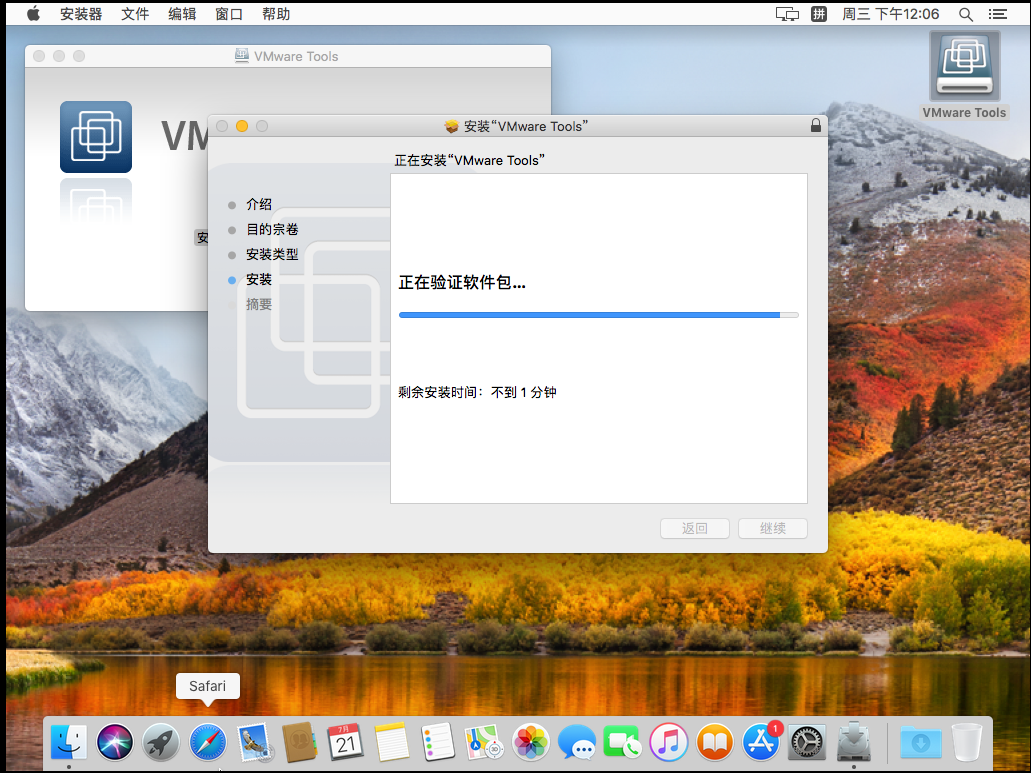The width and height of the screenshot is (1031, 773).
Task: Open the 窗口 menu
Action: click(229, 14)
